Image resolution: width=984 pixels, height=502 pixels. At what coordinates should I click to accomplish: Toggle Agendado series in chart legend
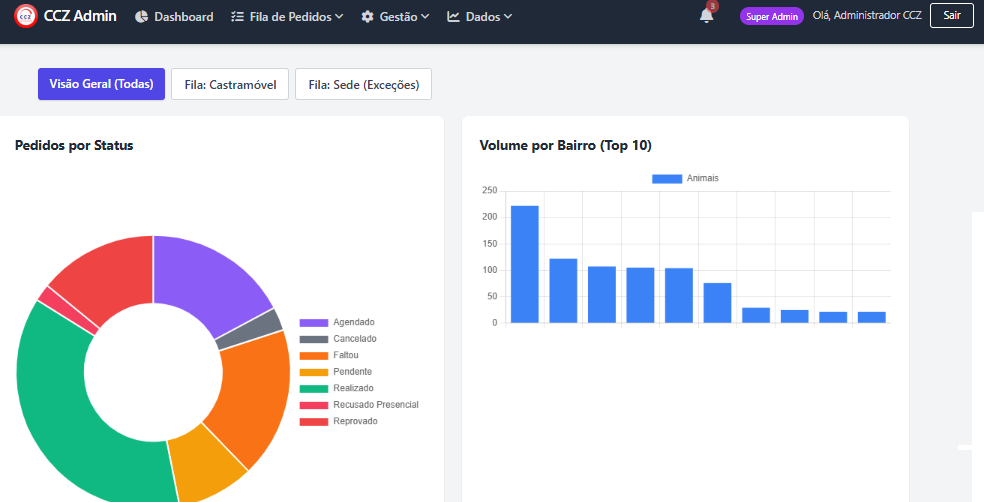click(337, 323)
